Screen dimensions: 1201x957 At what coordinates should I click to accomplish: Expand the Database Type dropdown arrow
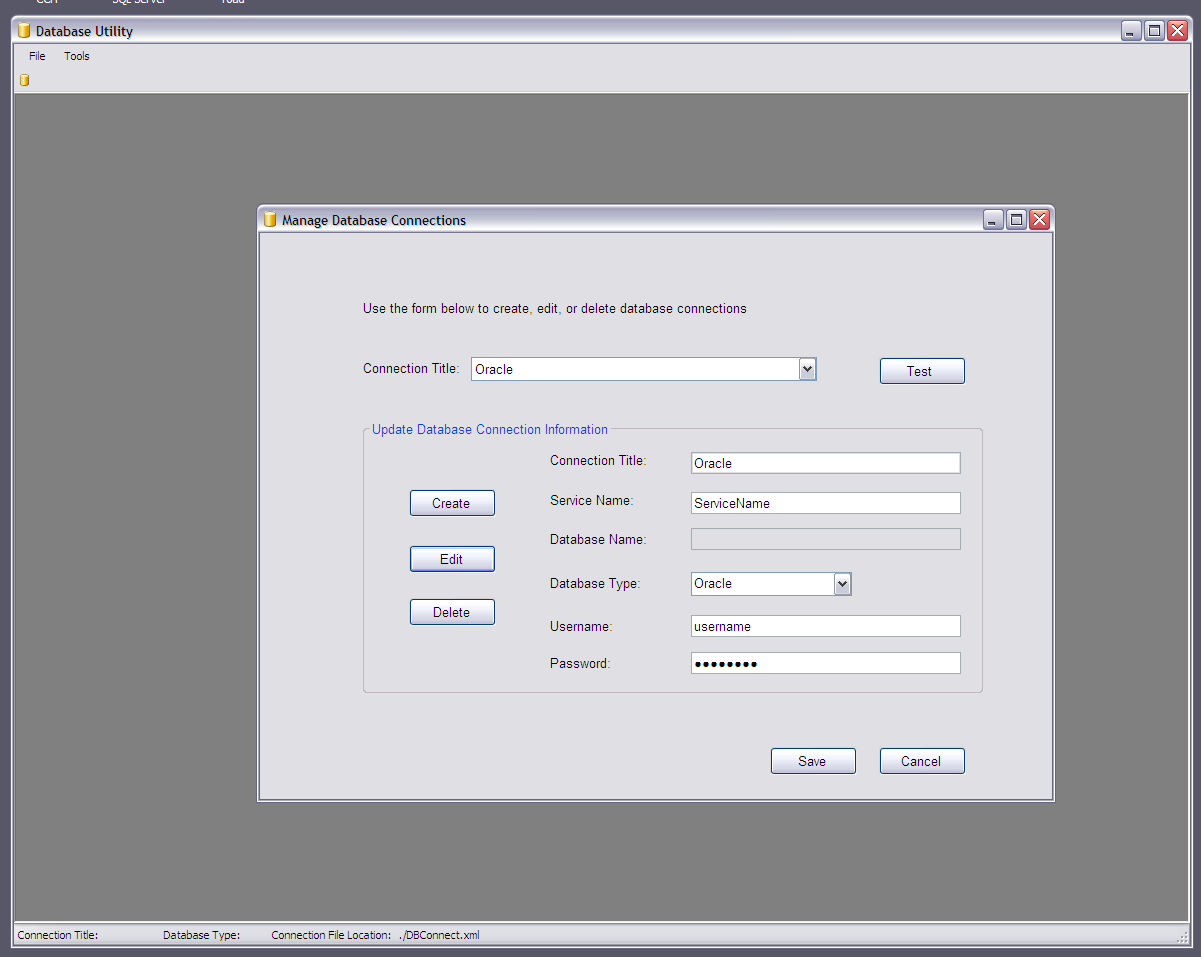point(842,584)
